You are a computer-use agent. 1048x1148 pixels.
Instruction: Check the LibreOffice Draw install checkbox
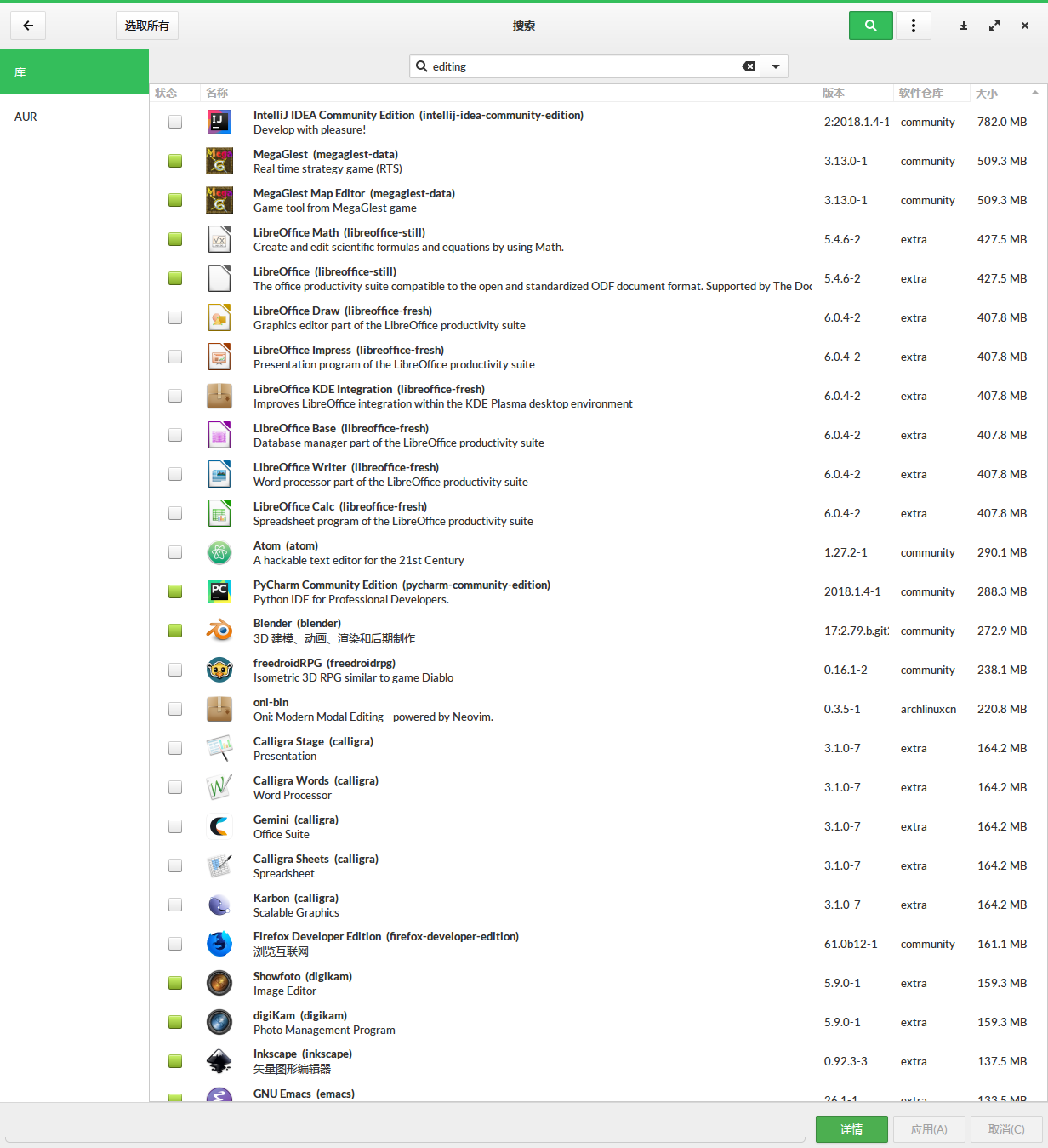pos(175,317)
